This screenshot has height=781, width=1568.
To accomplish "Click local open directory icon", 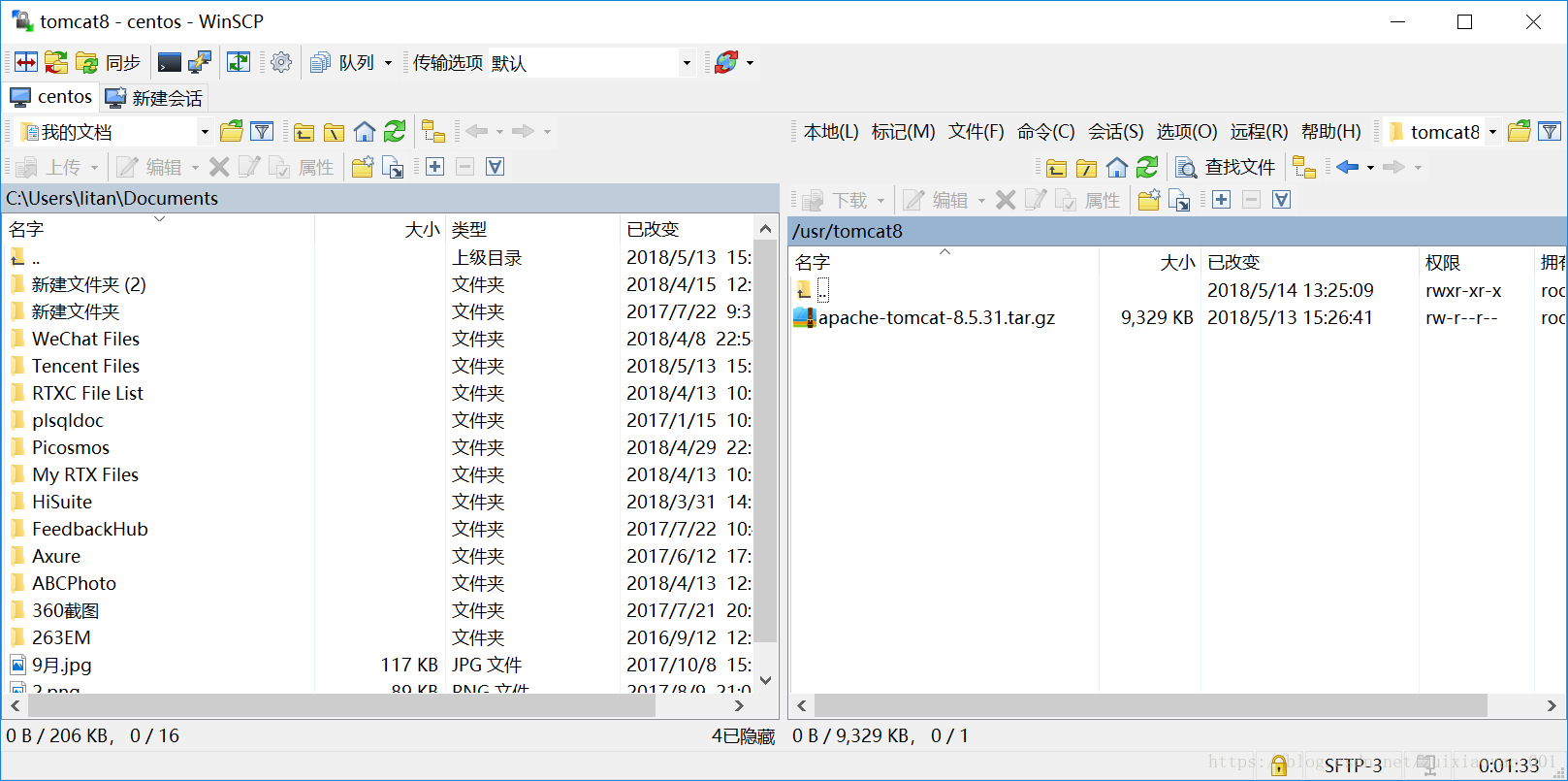I will [232, 131].
